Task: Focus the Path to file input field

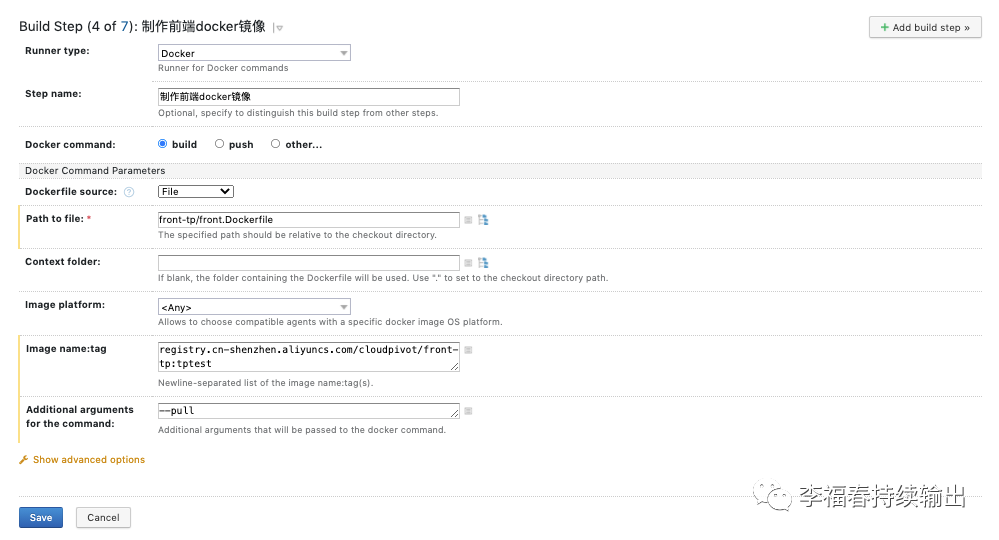Action: [x=309, y=220]
